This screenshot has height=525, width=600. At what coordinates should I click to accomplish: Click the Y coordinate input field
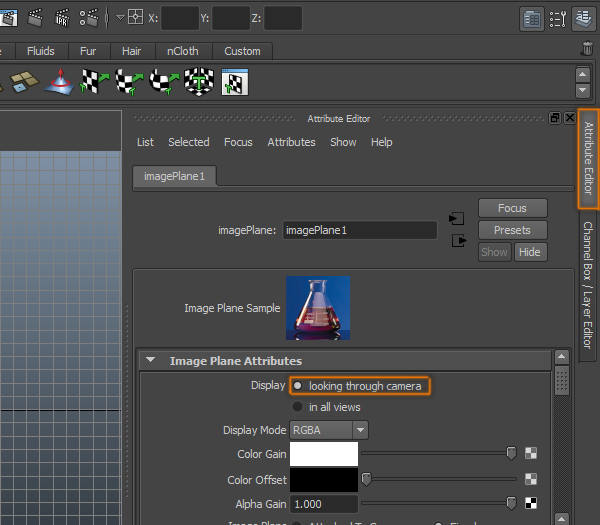[231, 18]
